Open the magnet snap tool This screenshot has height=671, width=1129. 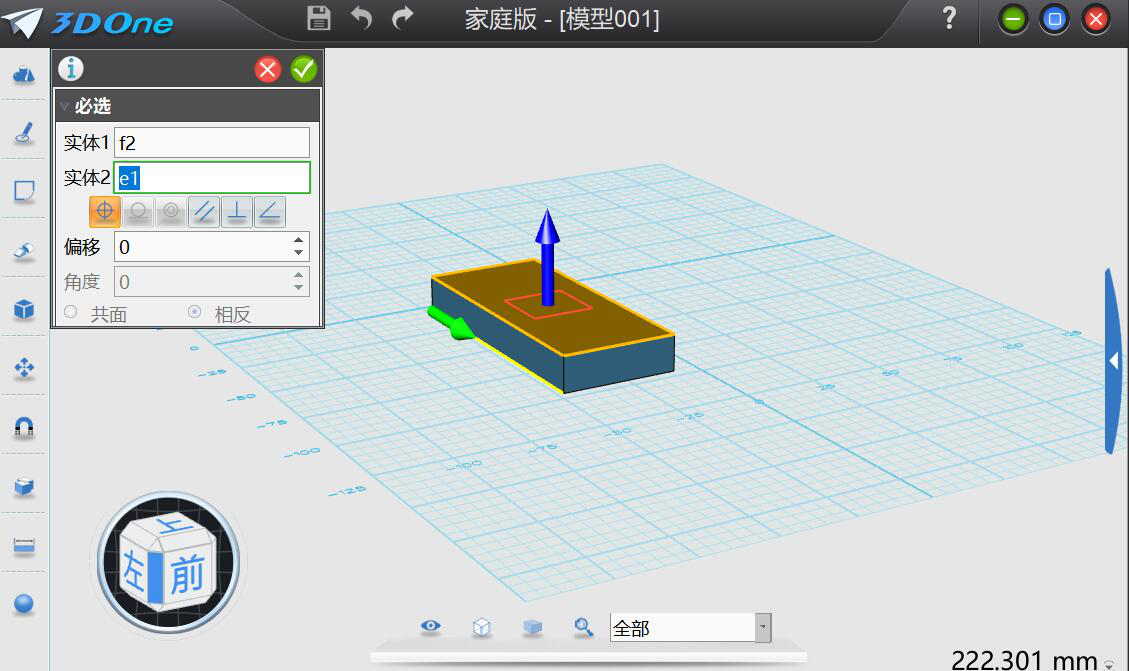[x=24, y=428]
